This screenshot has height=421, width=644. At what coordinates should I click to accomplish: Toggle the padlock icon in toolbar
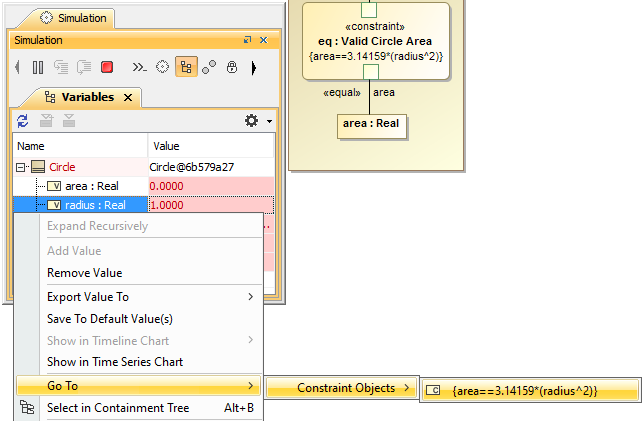tap(231, 67)
